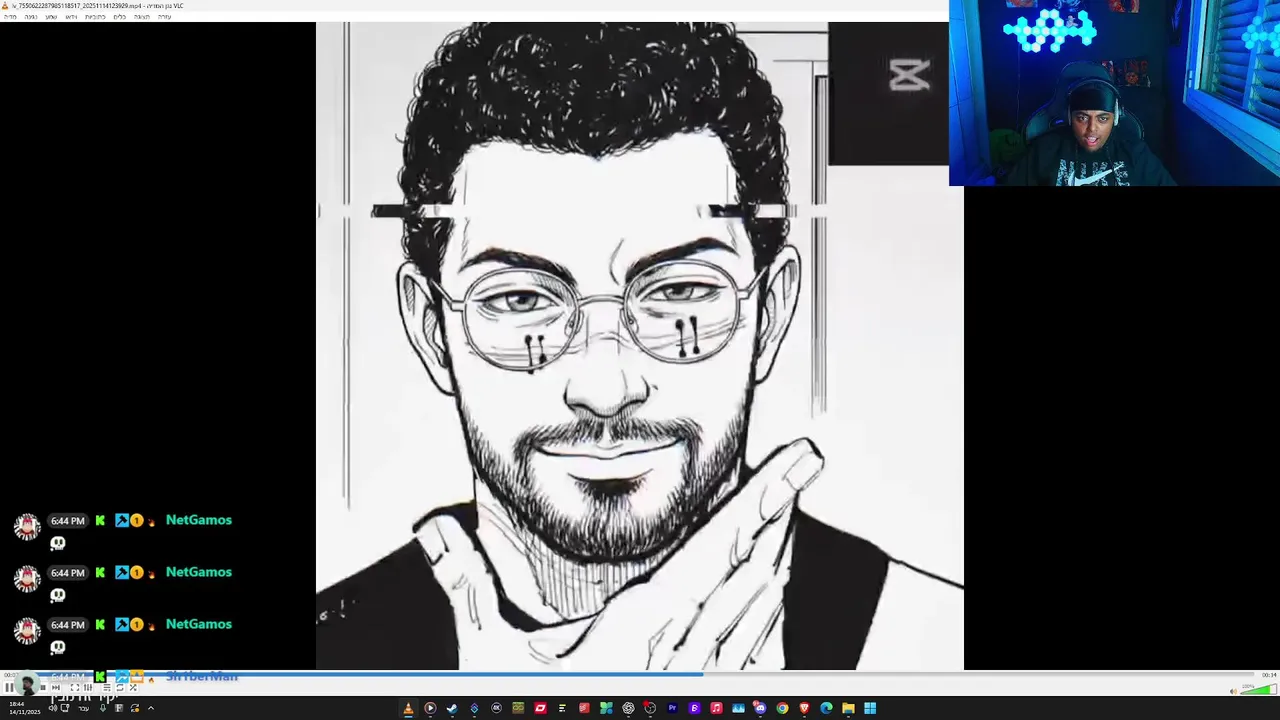Open the כתוביות (Subtitles) menu
Viewport: 1280px width, 720px height.
coord(95,17)
